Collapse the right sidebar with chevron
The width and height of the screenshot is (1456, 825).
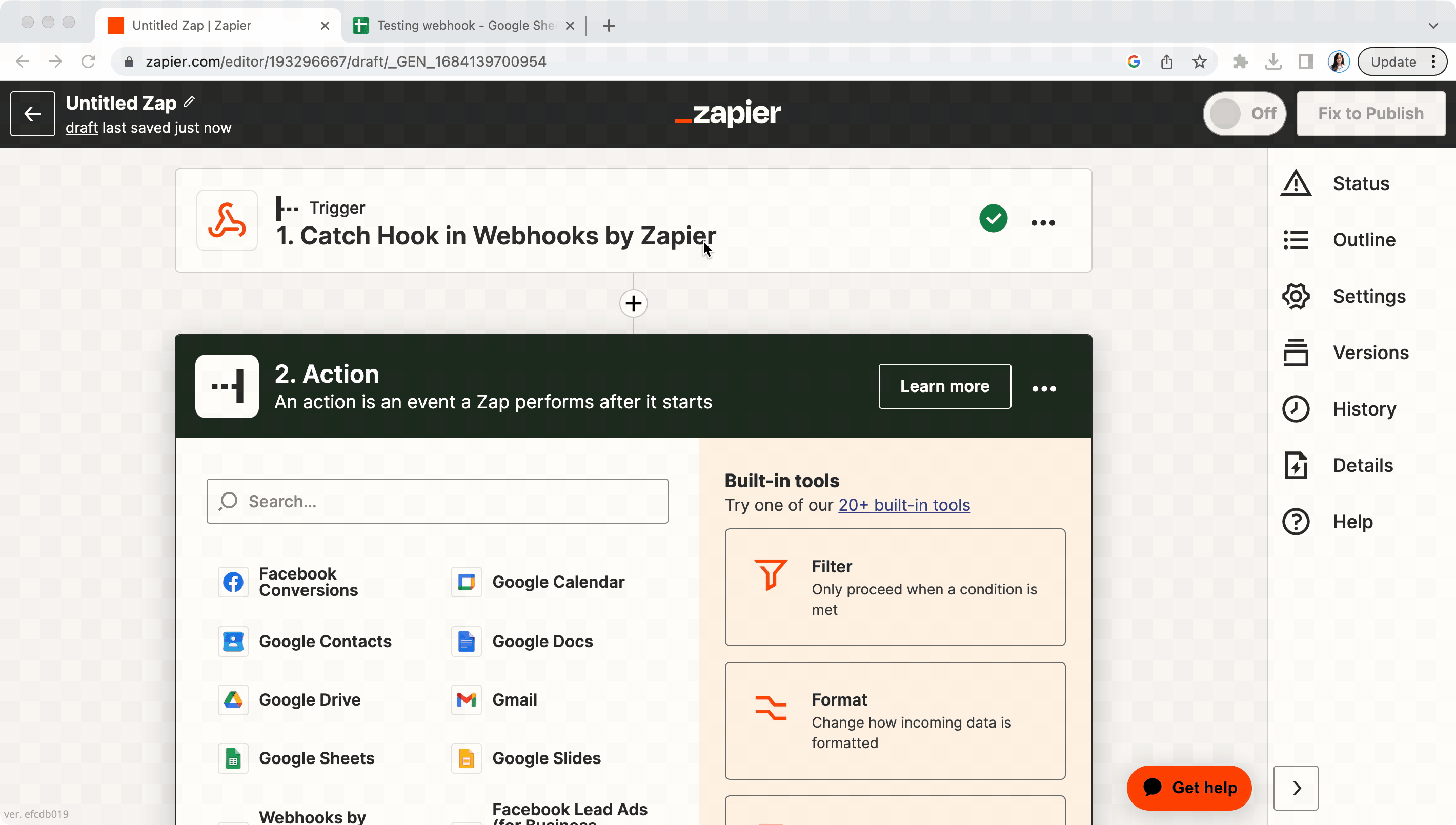tap(1296, 788)
